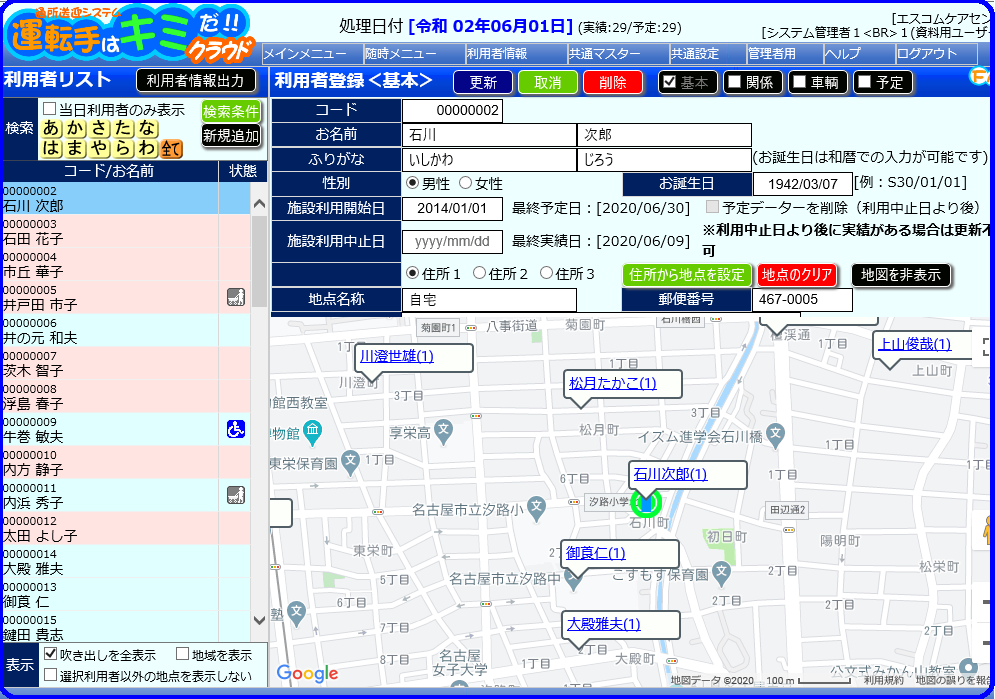The image size is (995, 699).
Task: Click the museum pin icon on map
Action: (x=312, y=432)
